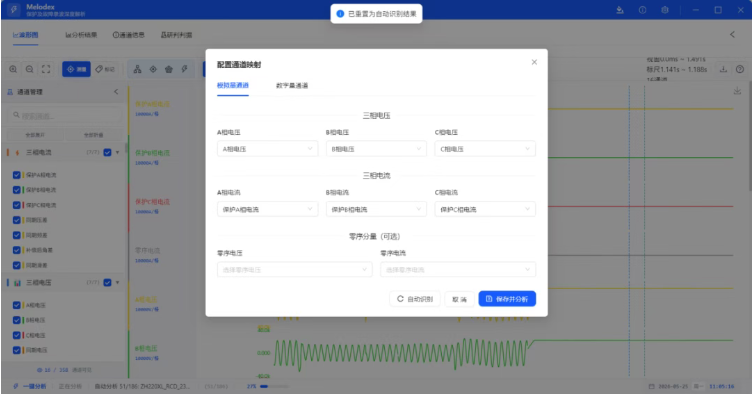Open the A相电流 dropdown showing 保护A相电流
The width and height of the screenshot is (753, 395).
(267, 209)
